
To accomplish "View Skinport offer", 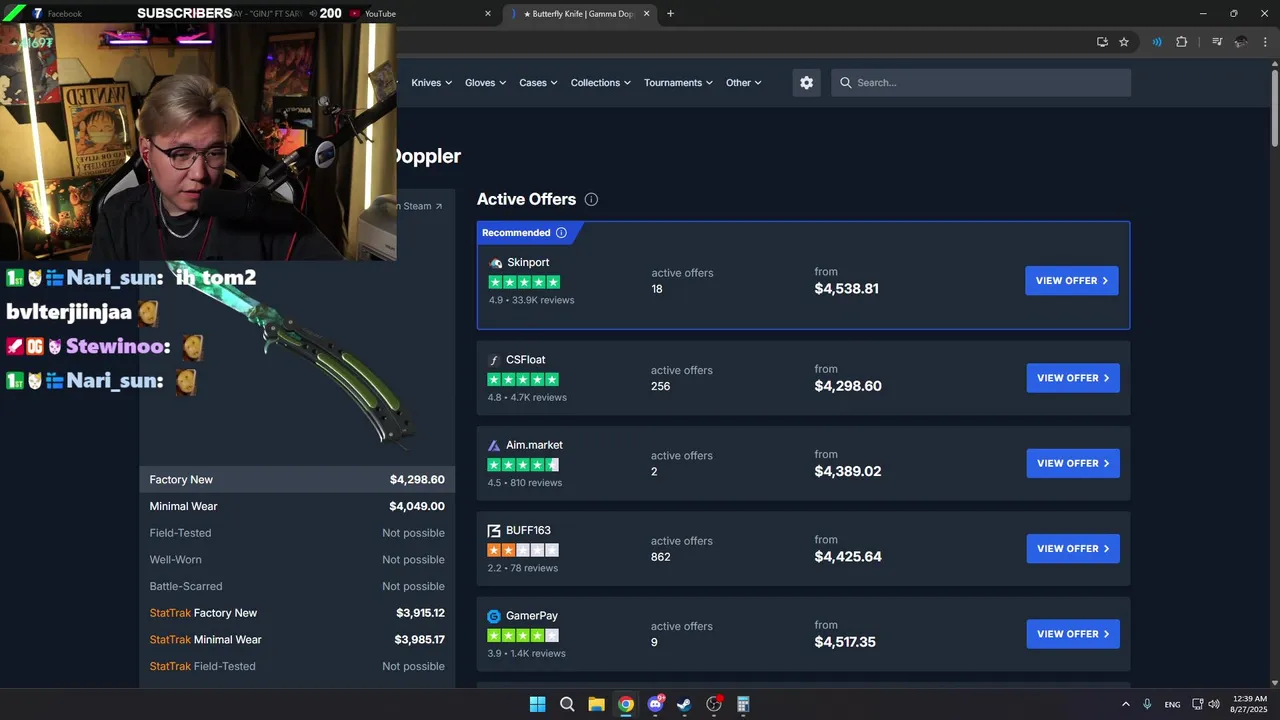I will 1072,281.
